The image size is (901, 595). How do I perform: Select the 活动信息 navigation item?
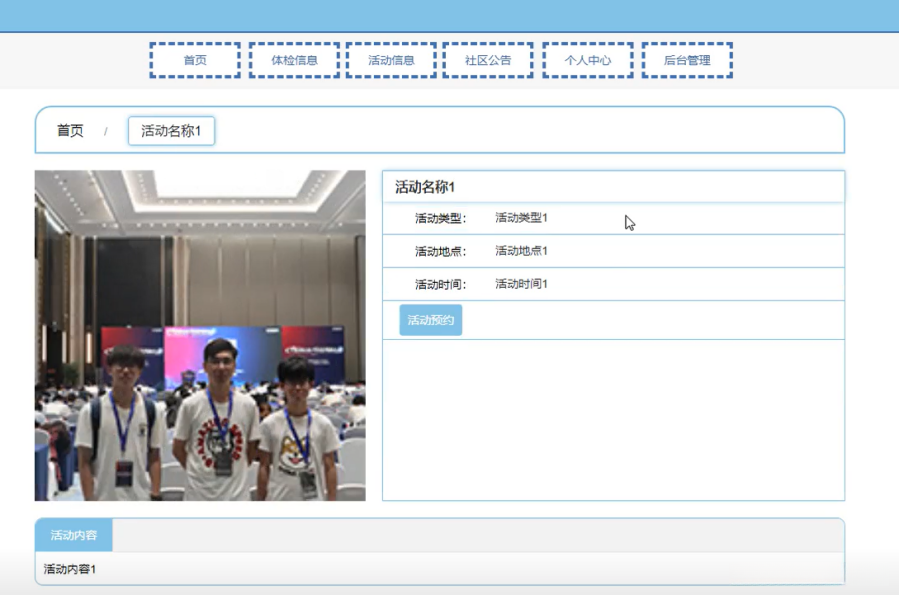point(391,60)
